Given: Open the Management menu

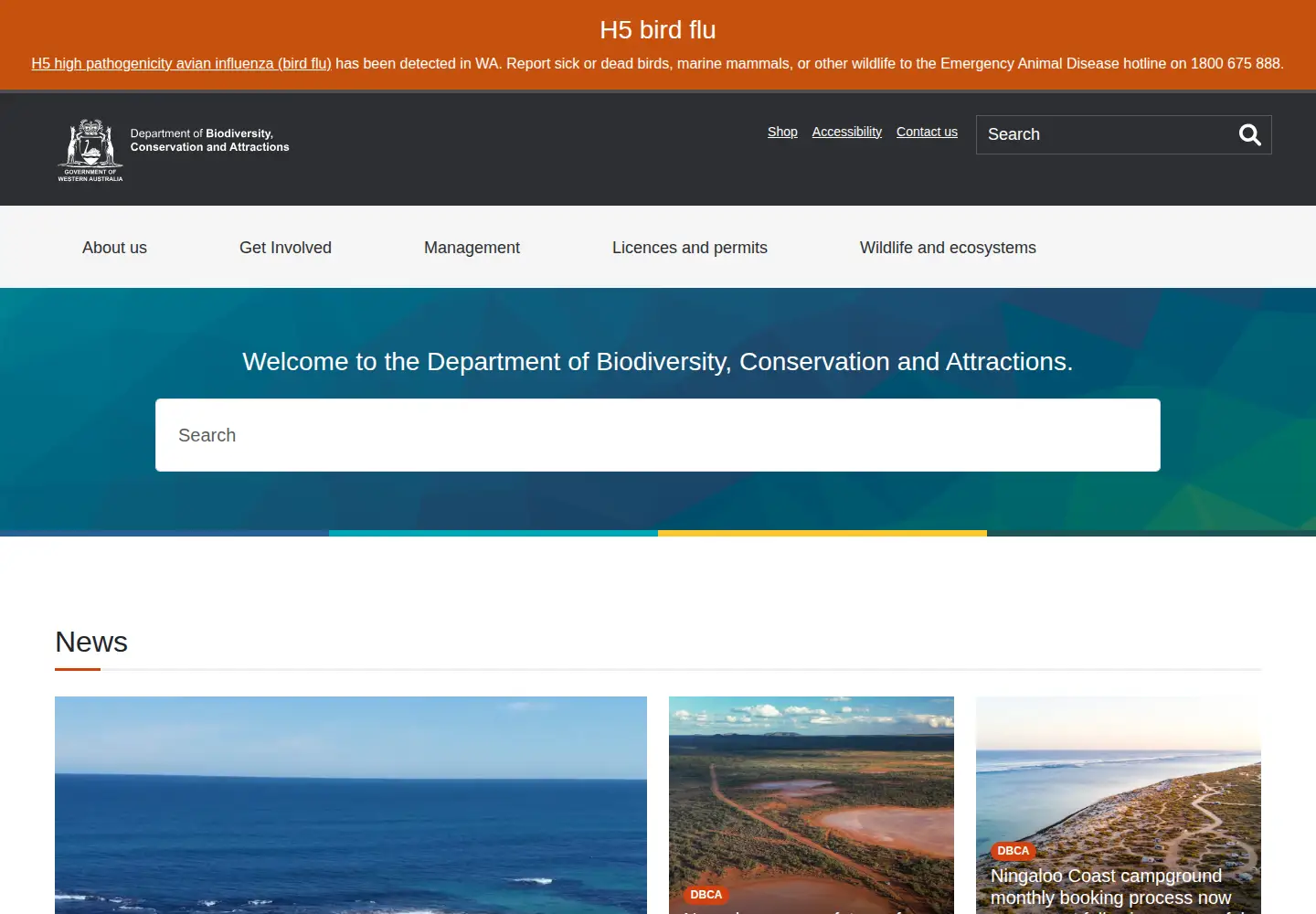Looking at the screenshot, I should (472, 248).
